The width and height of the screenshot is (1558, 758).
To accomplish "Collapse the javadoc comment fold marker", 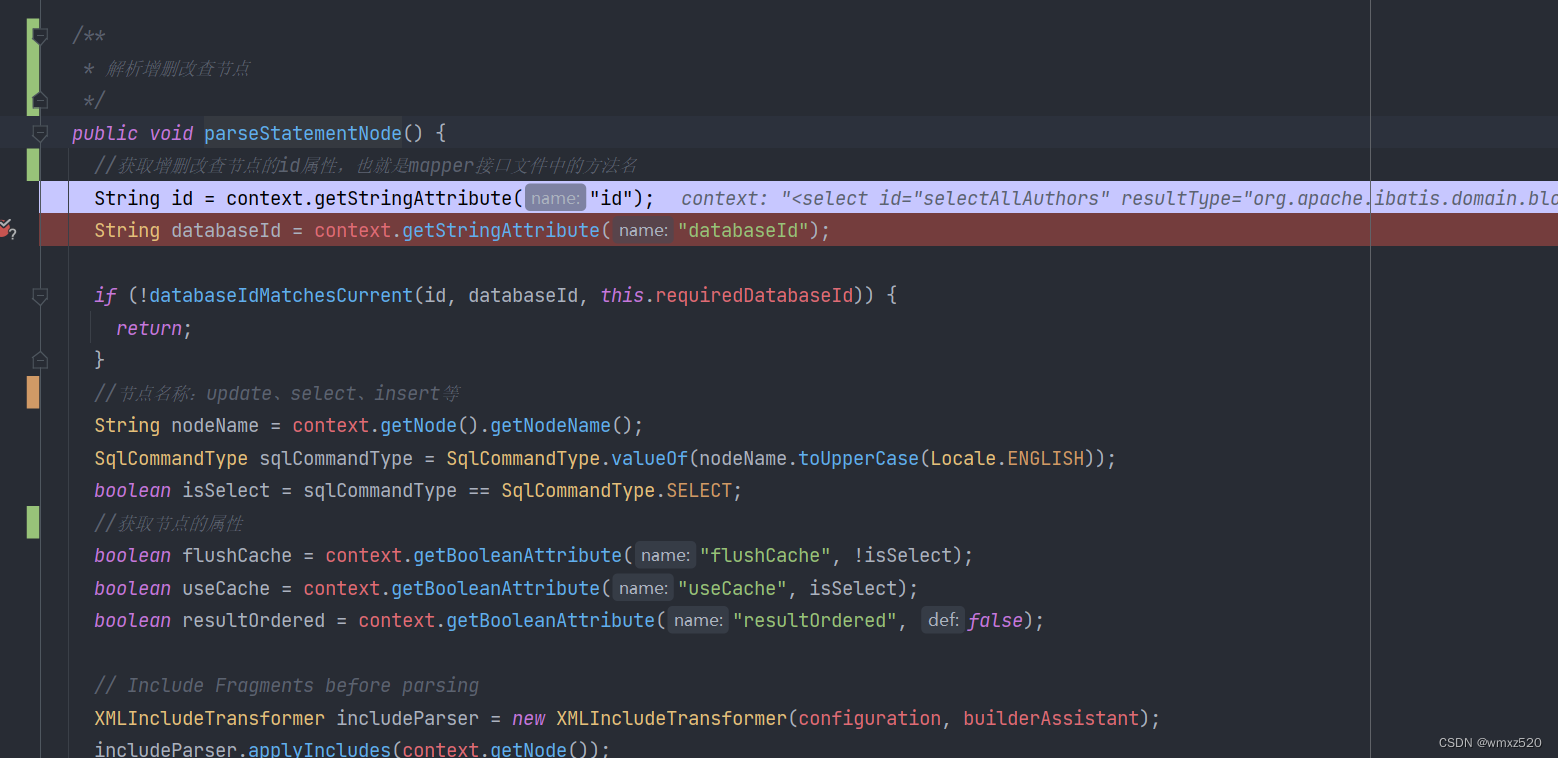I will tap(40, 36).
